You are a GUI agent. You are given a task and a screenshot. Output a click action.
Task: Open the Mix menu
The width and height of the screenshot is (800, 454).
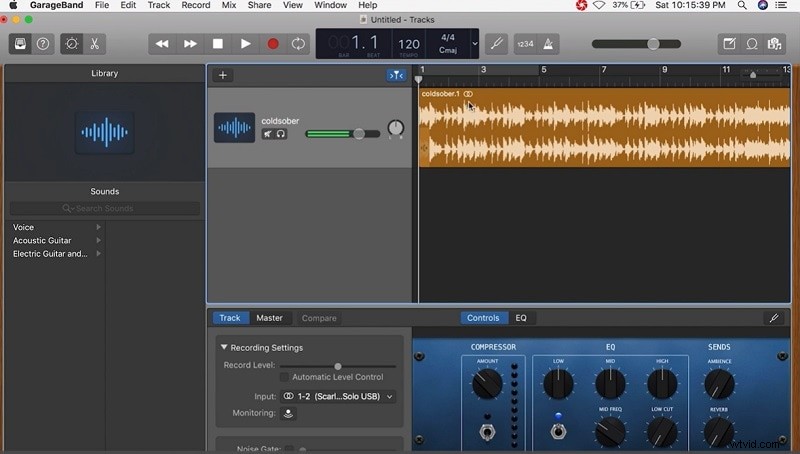pyautogui.click(x=229, y=5)
